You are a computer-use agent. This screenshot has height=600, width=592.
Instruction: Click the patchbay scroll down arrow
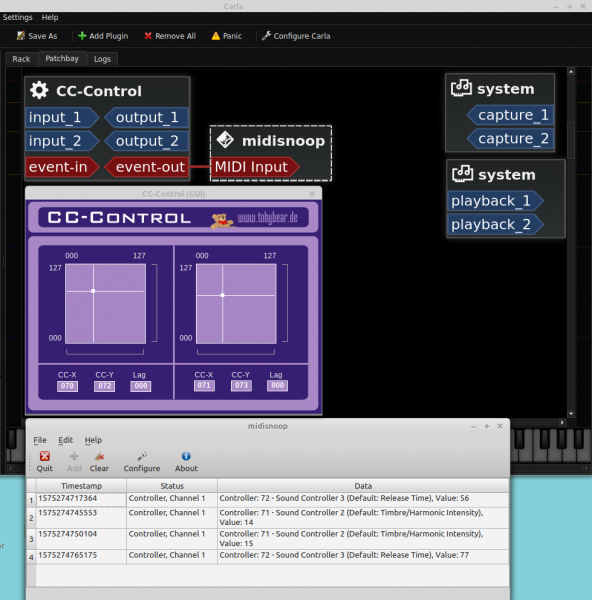click(571, 414)
